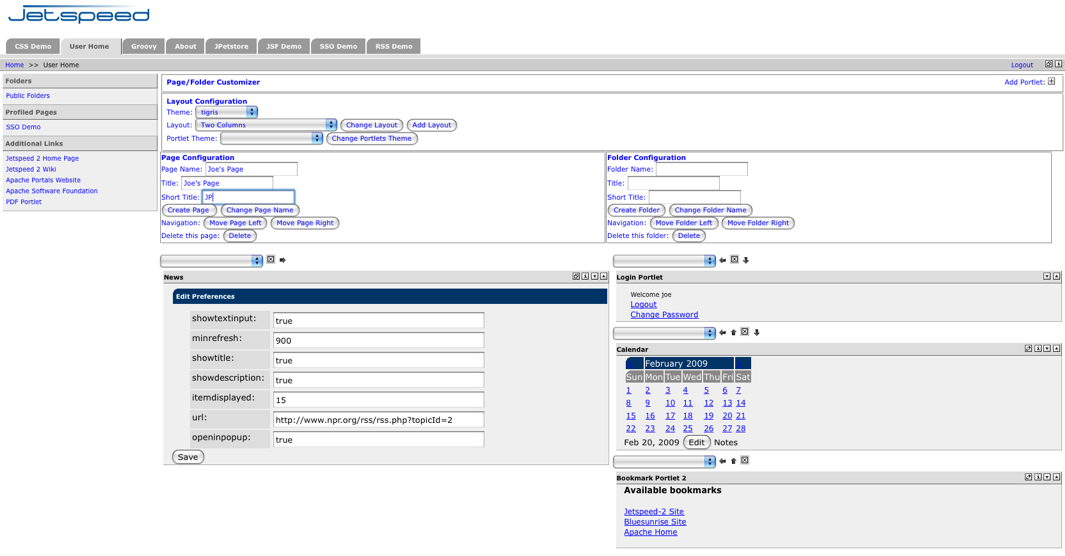Open the Theme dropdown showing tigris
The image size is (1065, 556).
coord(226,112)
